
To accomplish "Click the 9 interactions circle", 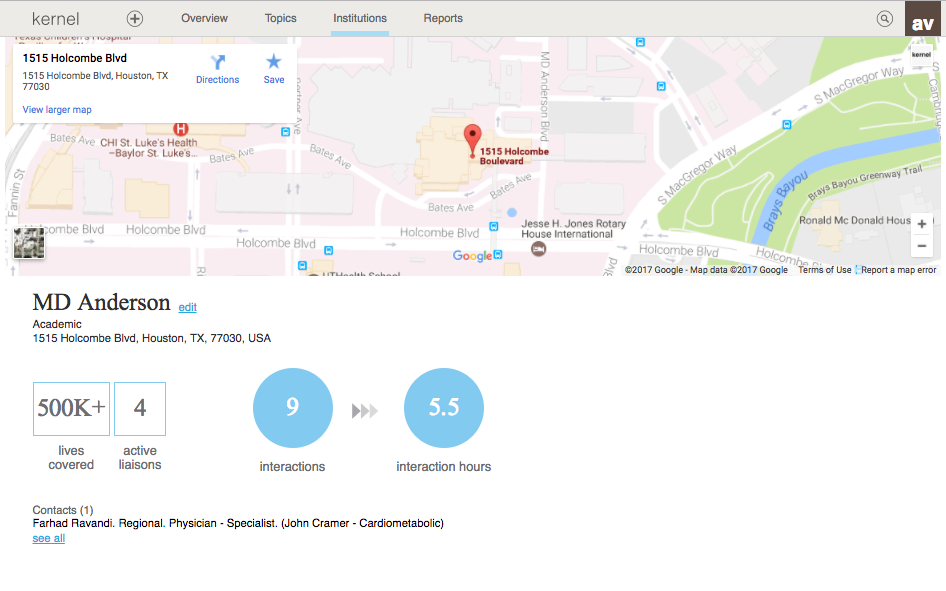I will 293,408.
